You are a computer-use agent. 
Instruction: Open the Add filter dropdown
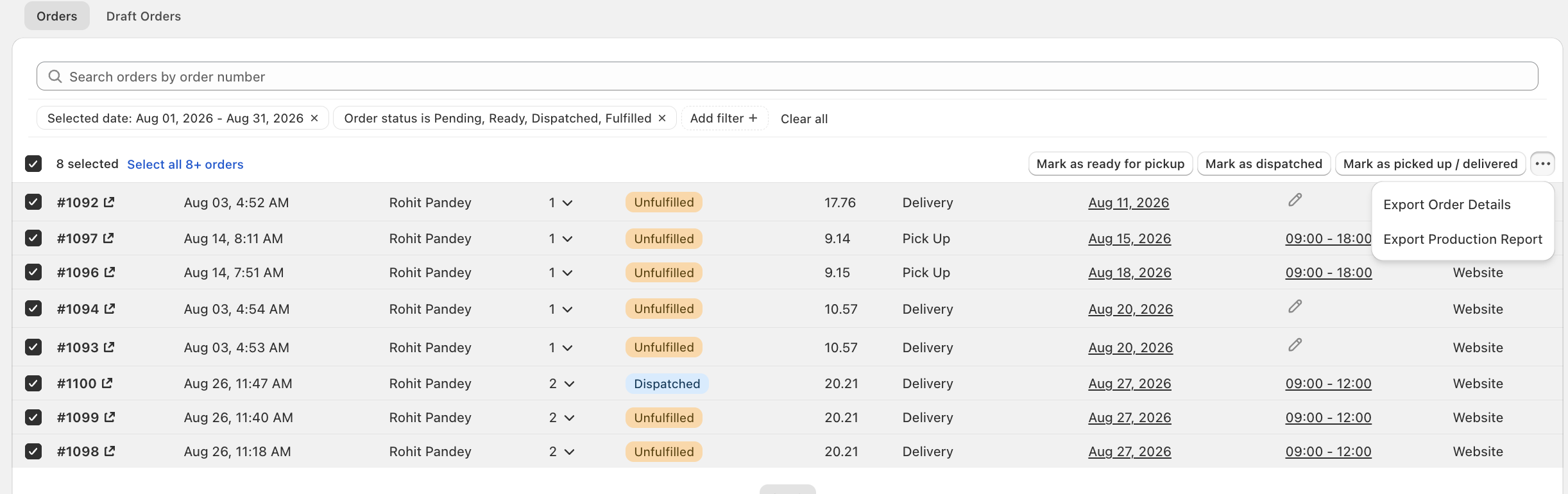click(724, 118)
